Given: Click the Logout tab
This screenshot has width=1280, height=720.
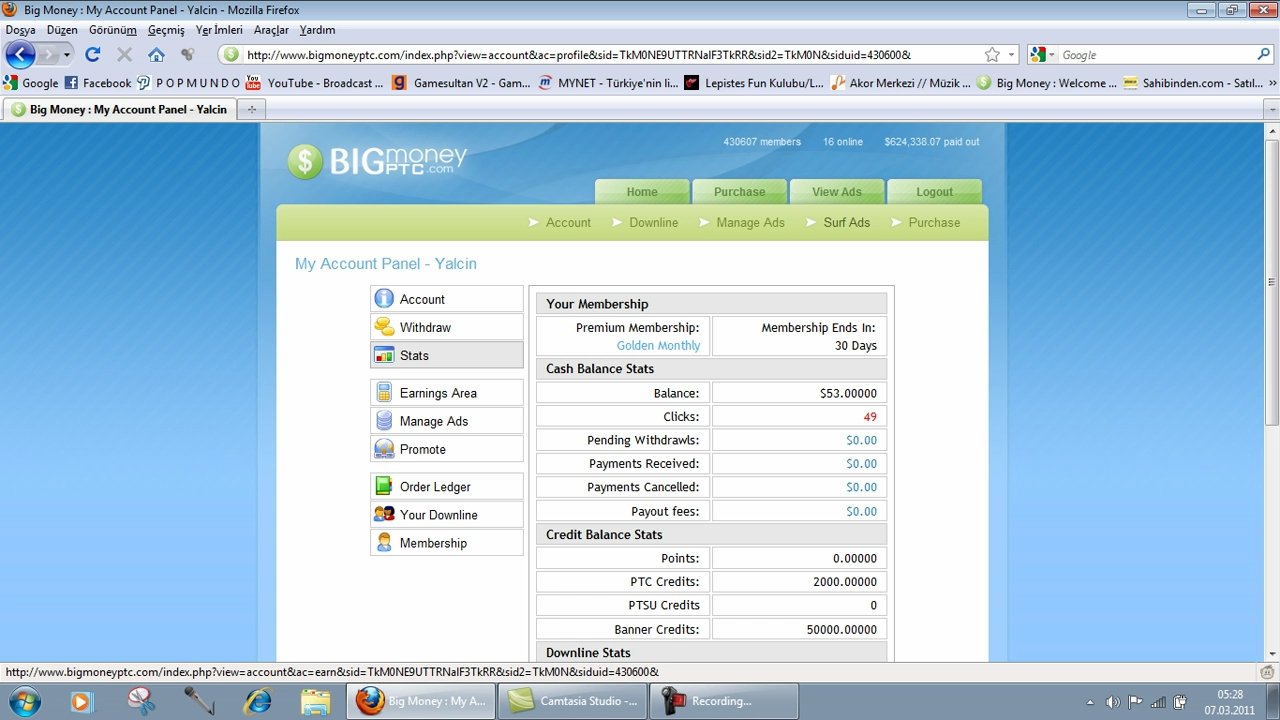Looking at the screenshot, I should (934, 192).
